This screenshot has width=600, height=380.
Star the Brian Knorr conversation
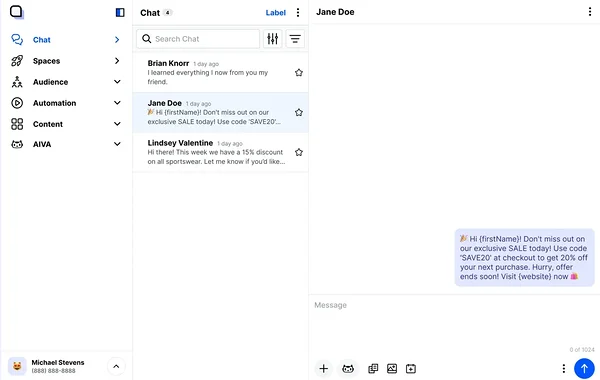click(x=299, y=73)
